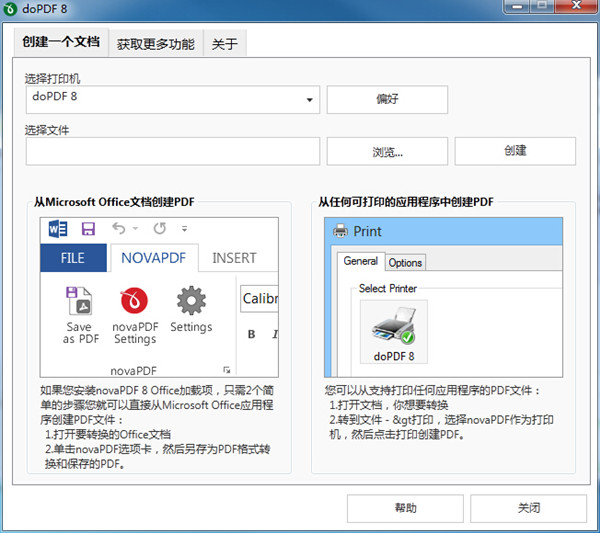Click the doPDF logo in title bar
600x533 pixels.
point(10,8)
